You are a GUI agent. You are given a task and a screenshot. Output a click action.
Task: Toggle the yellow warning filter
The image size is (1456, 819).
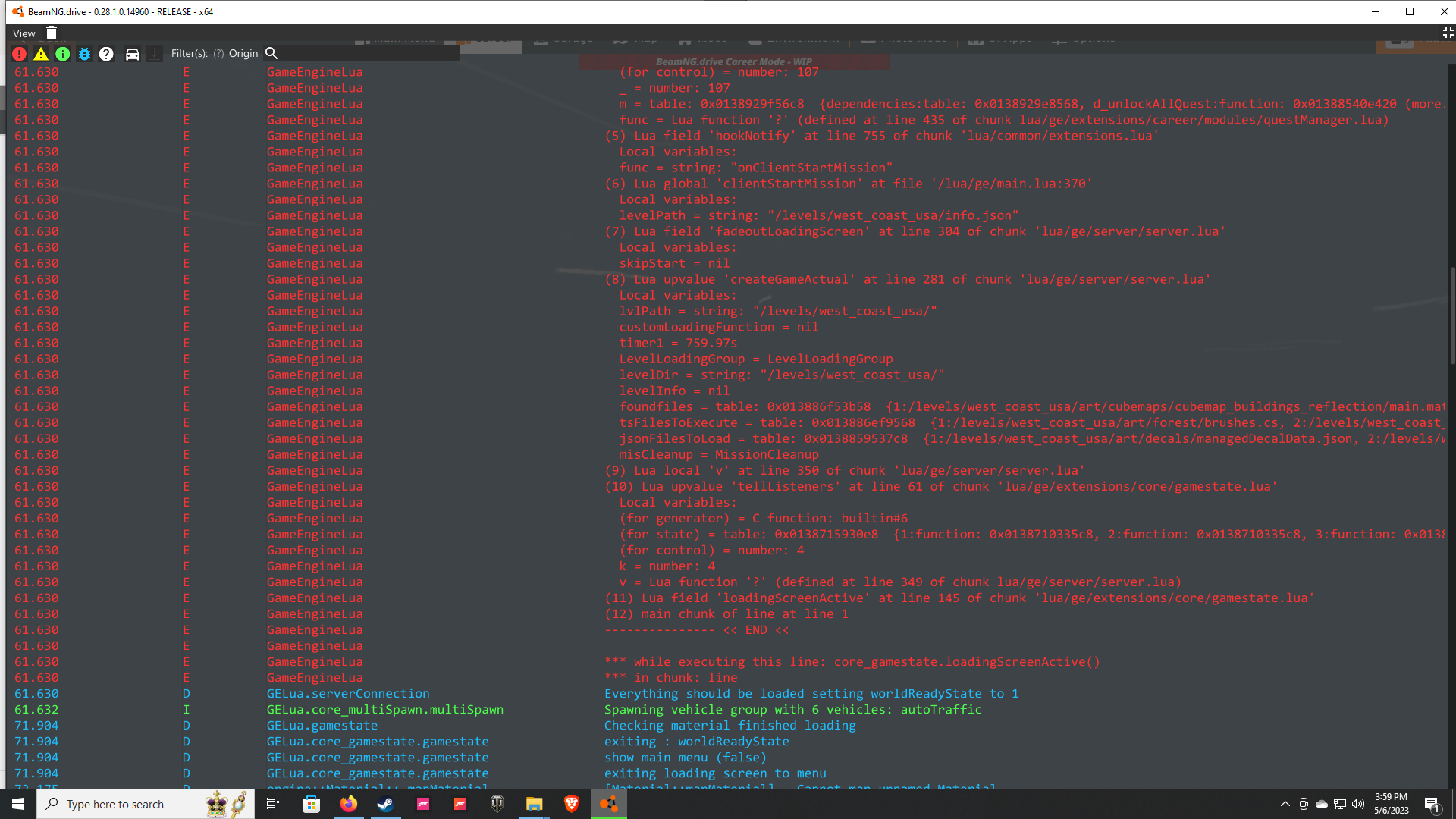click(x=41, y=54)
